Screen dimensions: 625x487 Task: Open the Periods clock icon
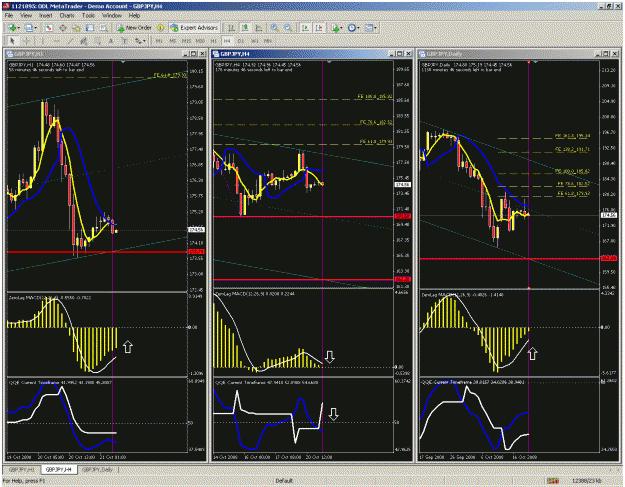click(x=352, y=28)
